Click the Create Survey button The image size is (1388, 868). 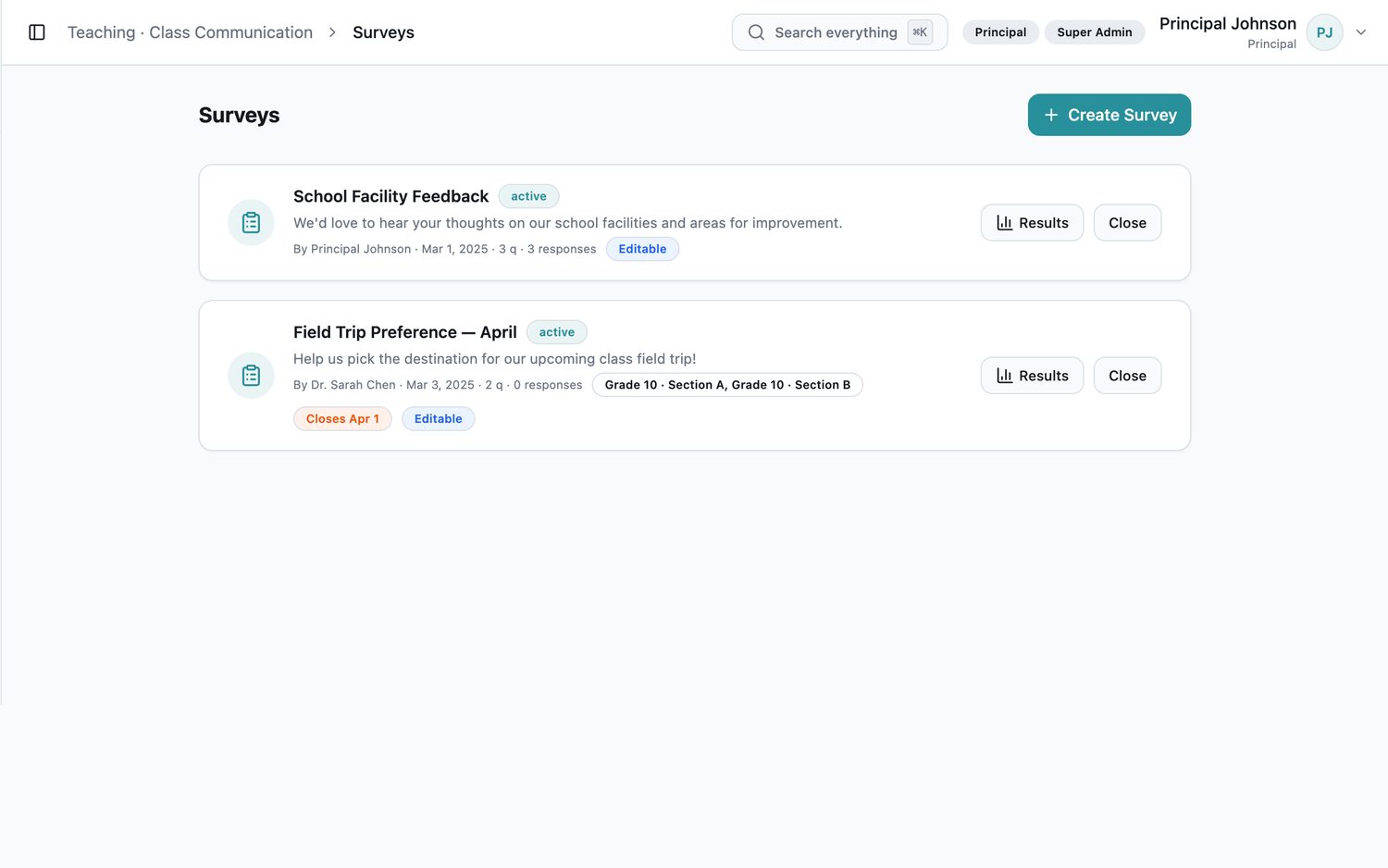pyautogui.click(x=1109, y=115)
